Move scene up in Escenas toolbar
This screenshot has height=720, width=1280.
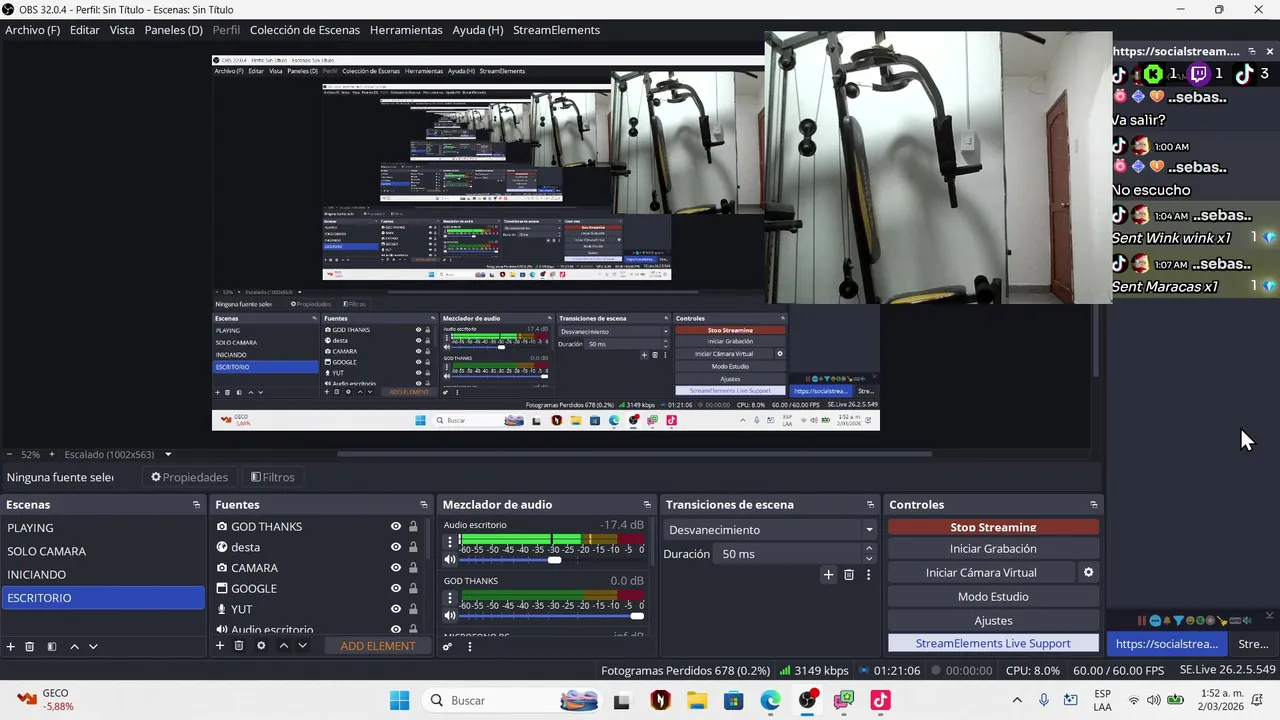74,647
